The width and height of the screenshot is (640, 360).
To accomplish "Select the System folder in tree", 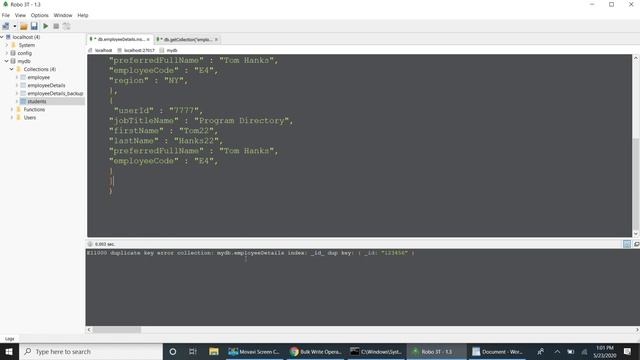I will [x=27, y=45].
